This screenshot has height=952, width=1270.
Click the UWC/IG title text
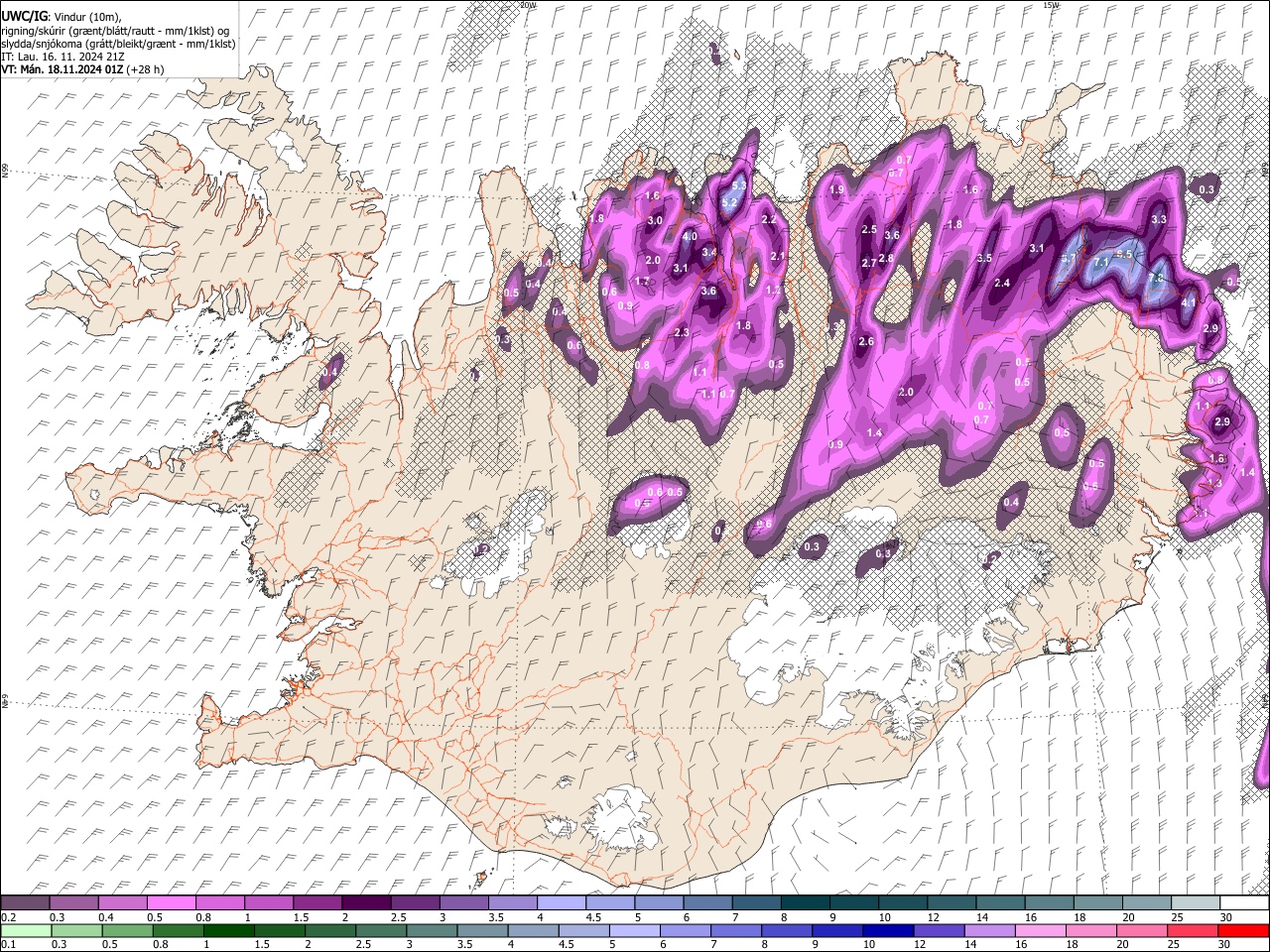click(23, 16)
